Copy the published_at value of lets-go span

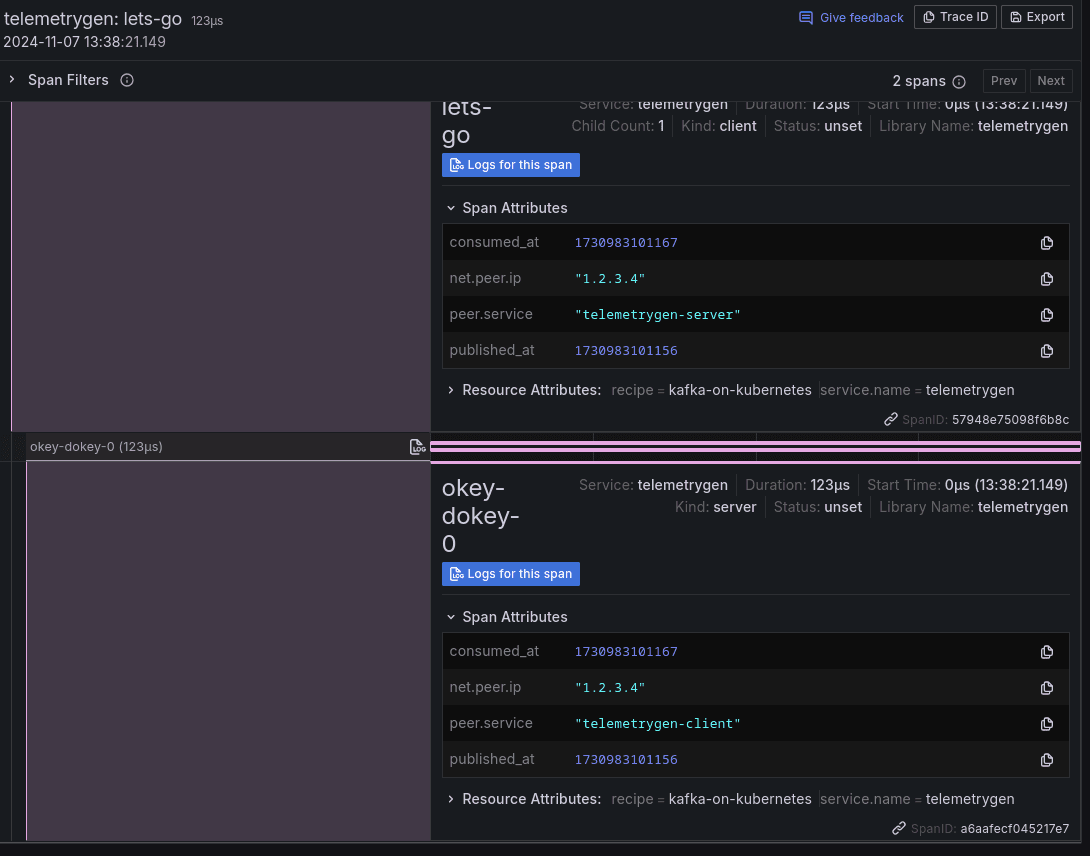(1047, 351)
